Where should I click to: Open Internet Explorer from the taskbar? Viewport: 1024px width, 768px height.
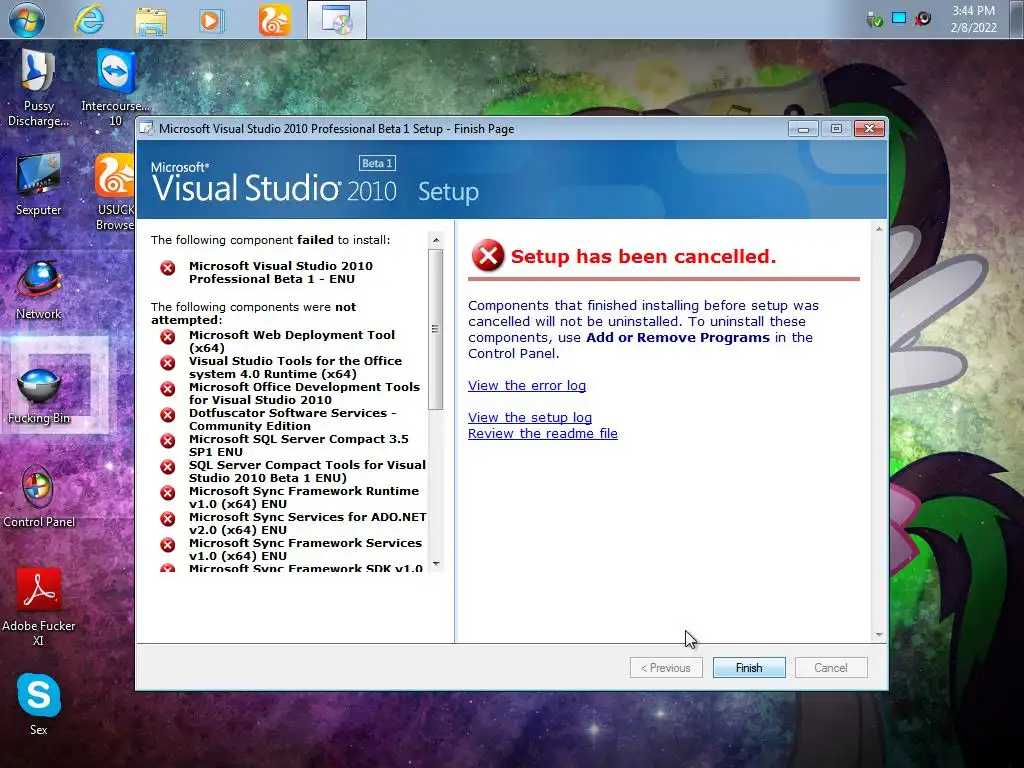(x=88, y=20)
